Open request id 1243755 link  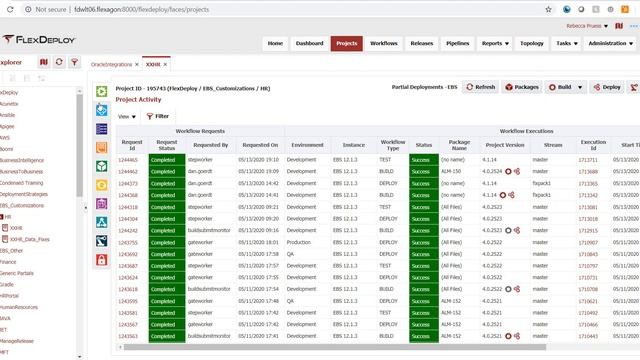[128, 242]
